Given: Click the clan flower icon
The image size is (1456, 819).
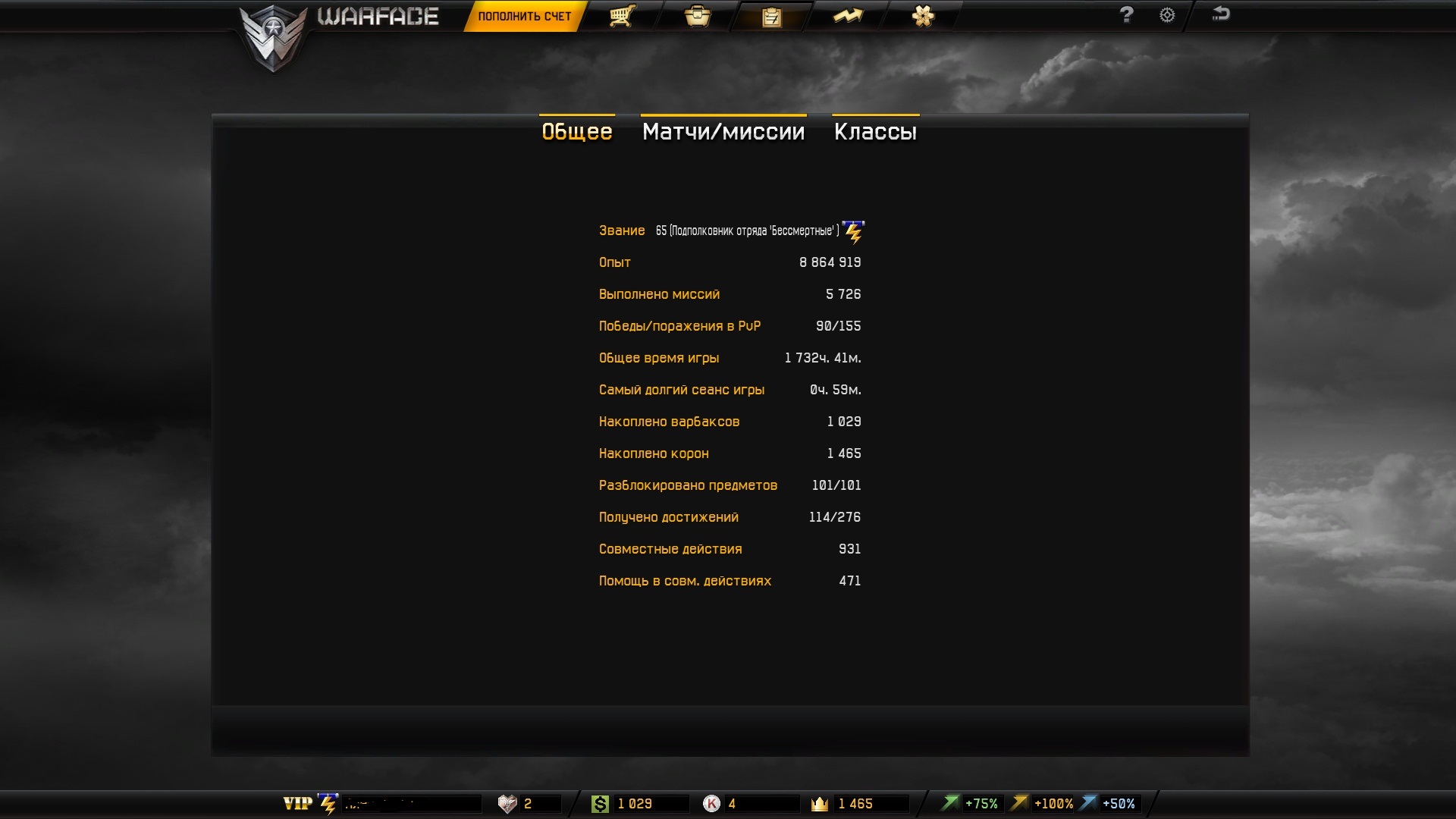Looking at the screenshot, I should tap(922, 16).
